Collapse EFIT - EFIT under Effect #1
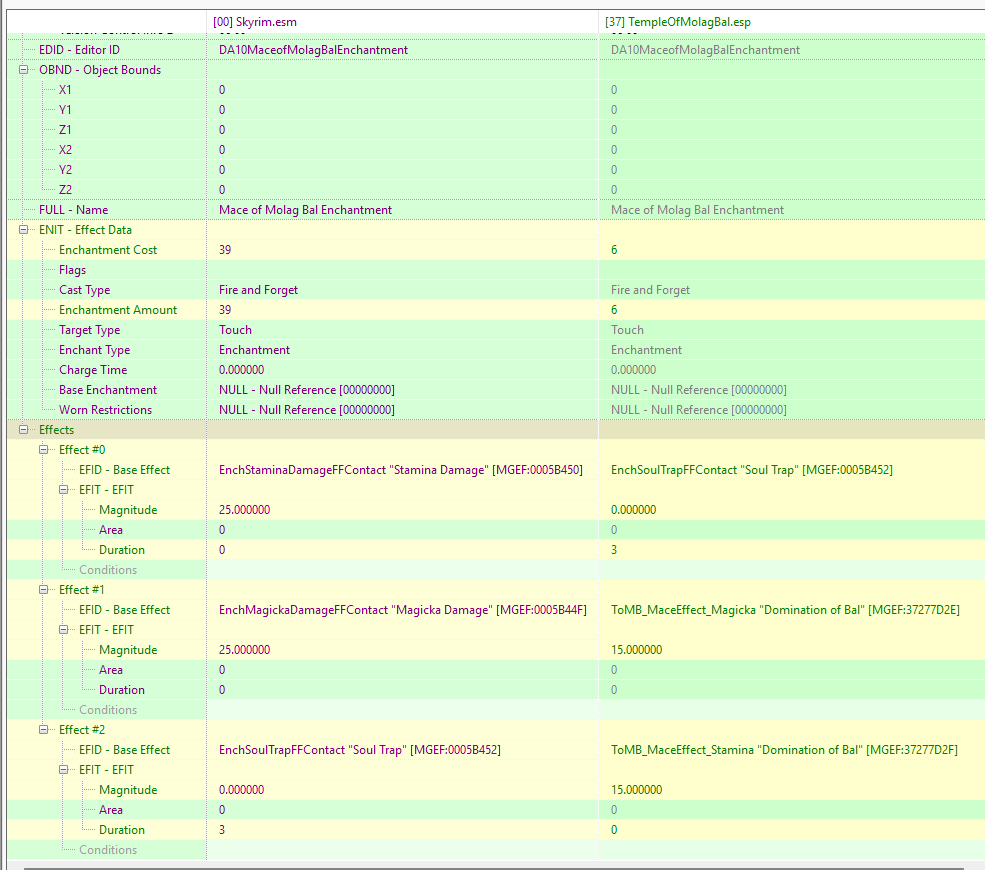The height and width of the screenshot is (870, 985). (x=63, y=629)
